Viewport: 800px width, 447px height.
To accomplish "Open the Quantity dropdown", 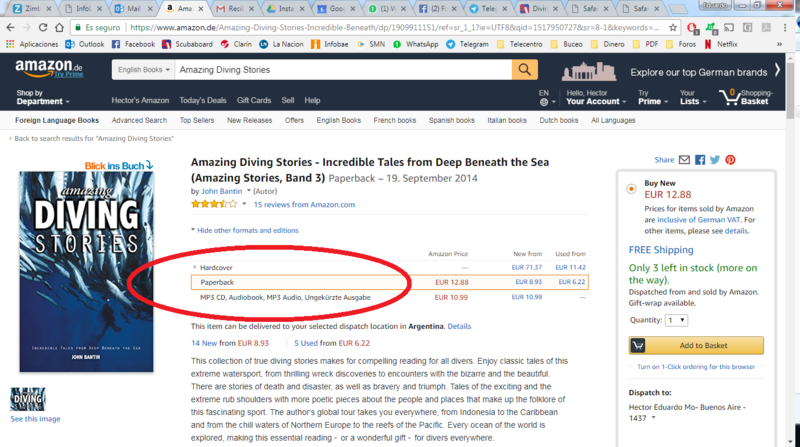I will coord(676,320).
